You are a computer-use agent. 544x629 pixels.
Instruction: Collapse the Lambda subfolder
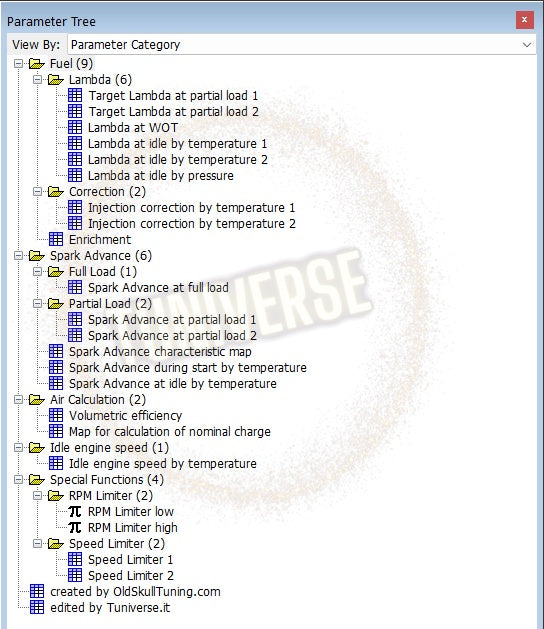click(37, 80)
